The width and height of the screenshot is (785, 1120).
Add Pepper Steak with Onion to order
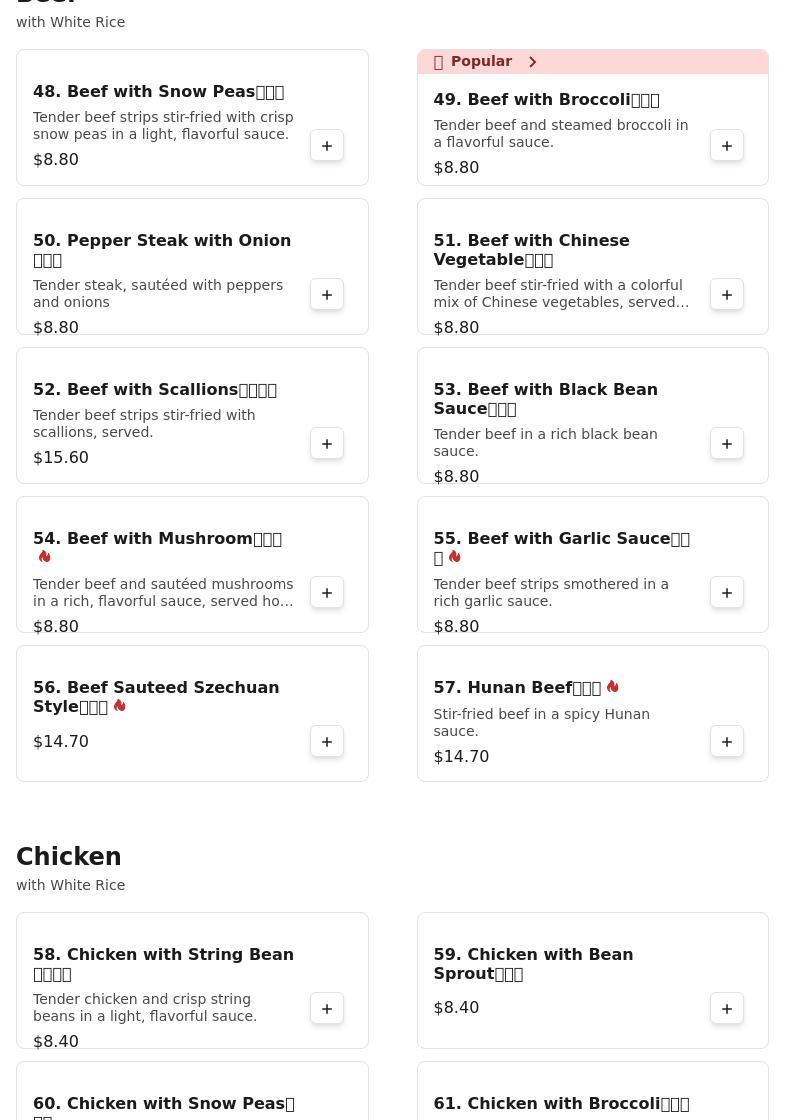(x=327, y=295)
